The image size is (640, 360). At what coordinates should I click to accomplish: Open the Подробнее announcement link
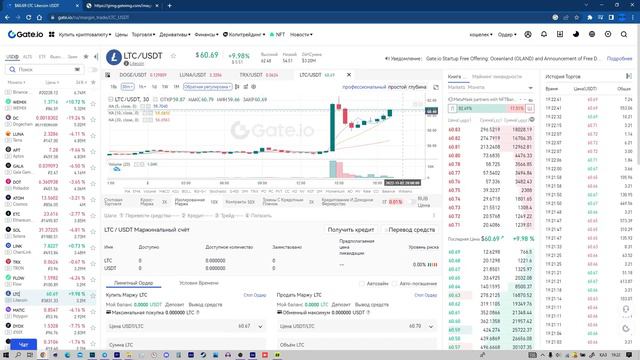tap(619, 59)
